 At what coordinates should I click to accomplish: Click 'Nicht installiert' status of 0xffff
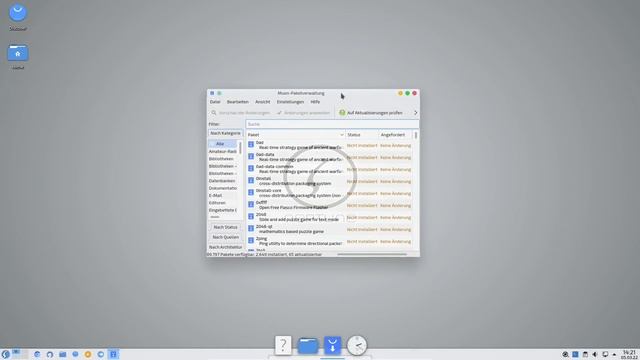362,206
